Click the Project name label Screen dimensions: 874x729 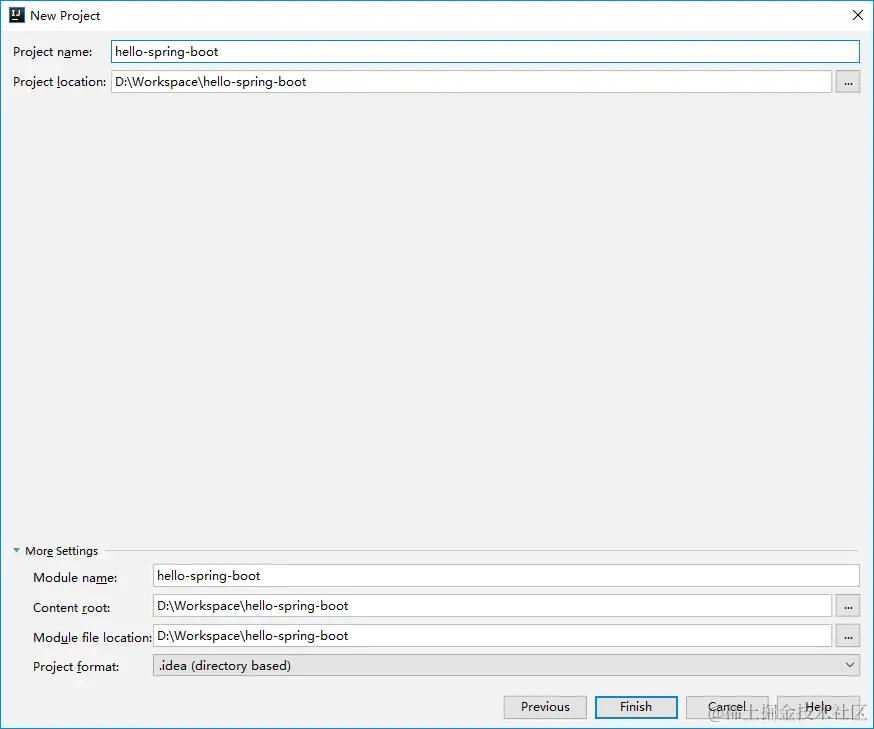click(x=52, y=52)
